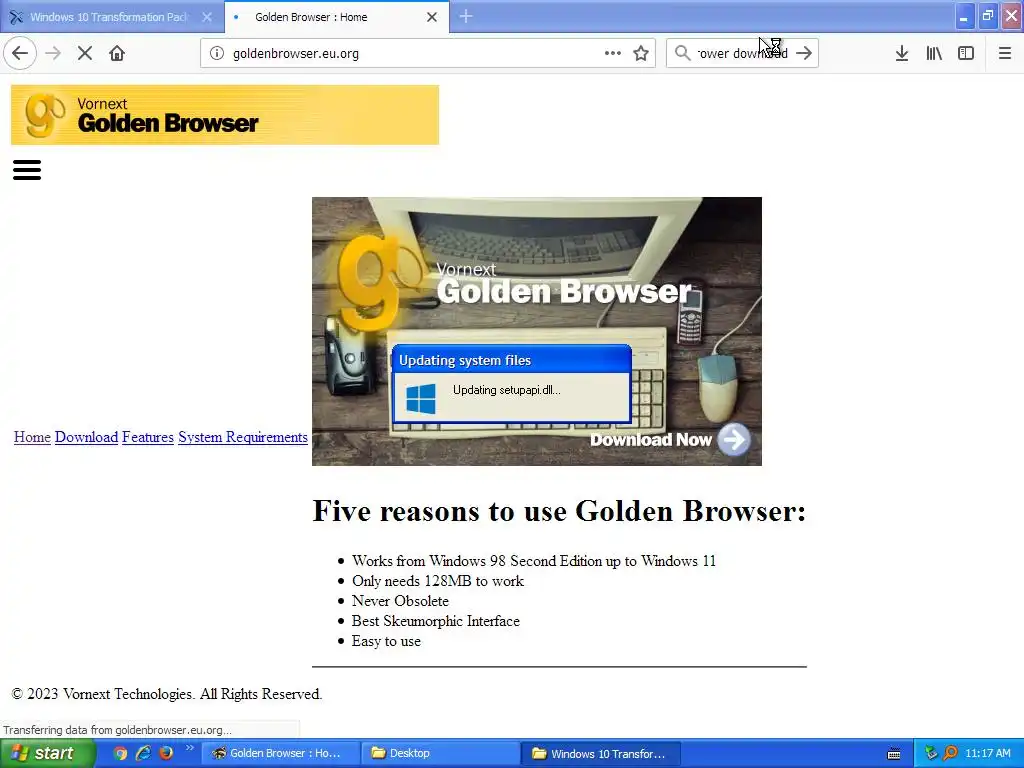The width and height of the screenshot is (1024, 768).
Task: Click the 'Easy to use' bullet
Action: point(386,641)
